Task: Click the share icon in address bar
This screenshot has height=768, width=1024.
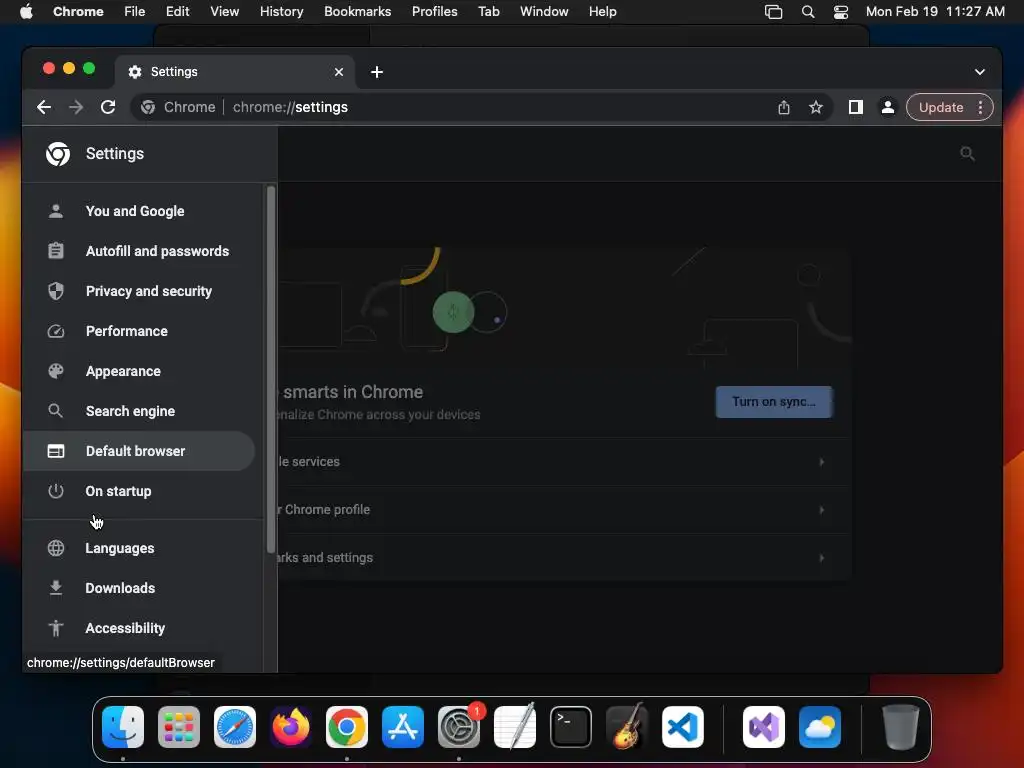Action: tap(784, 107)
